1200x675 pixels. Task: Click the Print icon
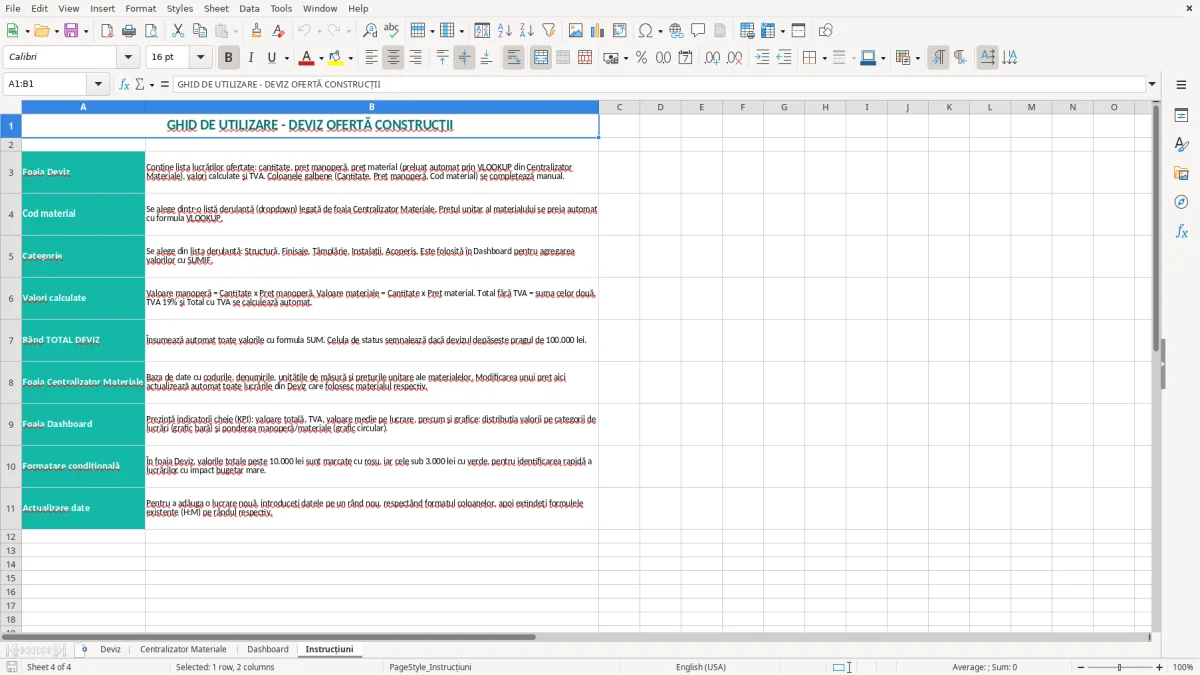pos(128,31)
